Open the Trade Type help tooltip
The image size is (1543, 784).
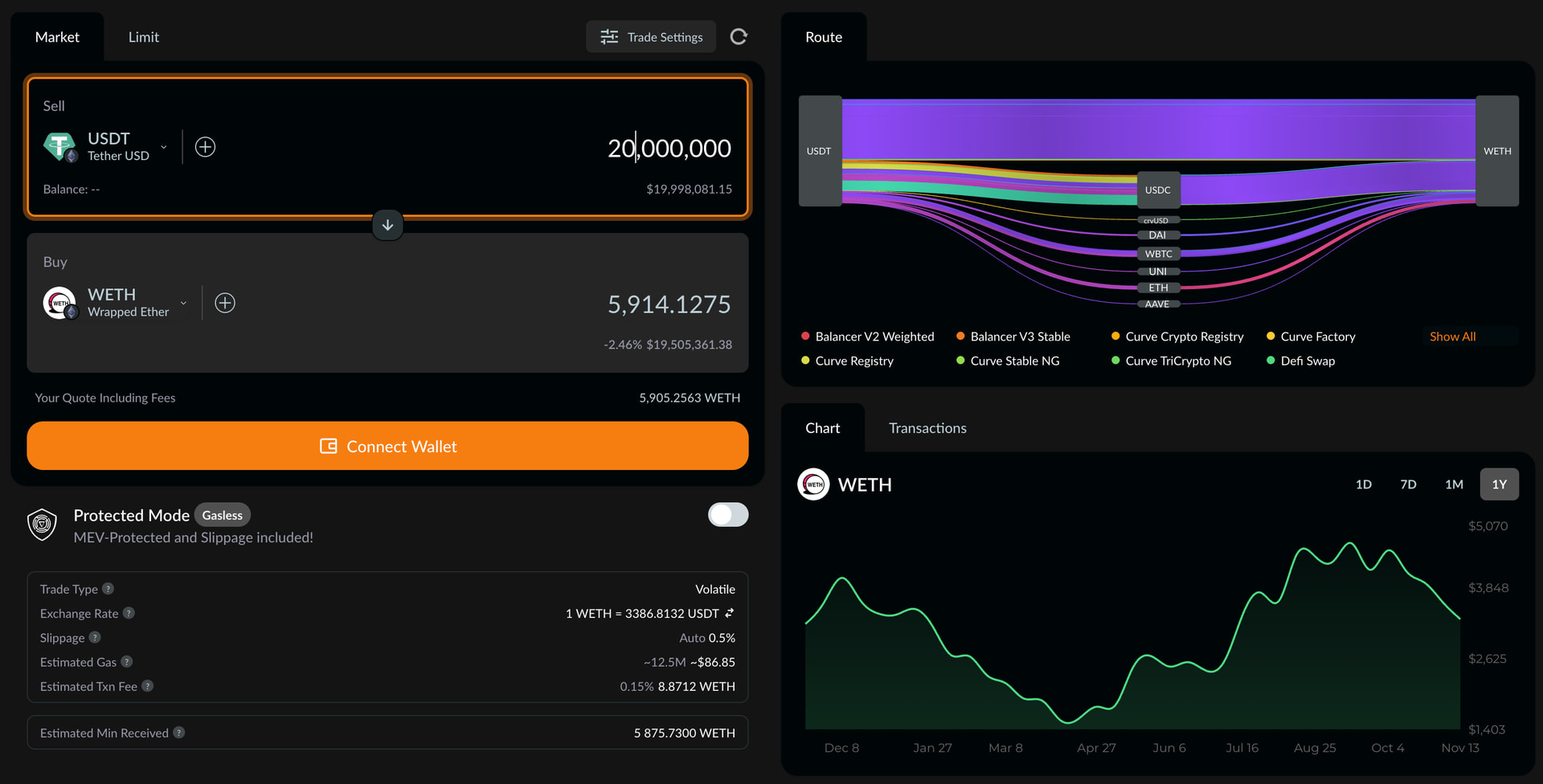(108, 589)
